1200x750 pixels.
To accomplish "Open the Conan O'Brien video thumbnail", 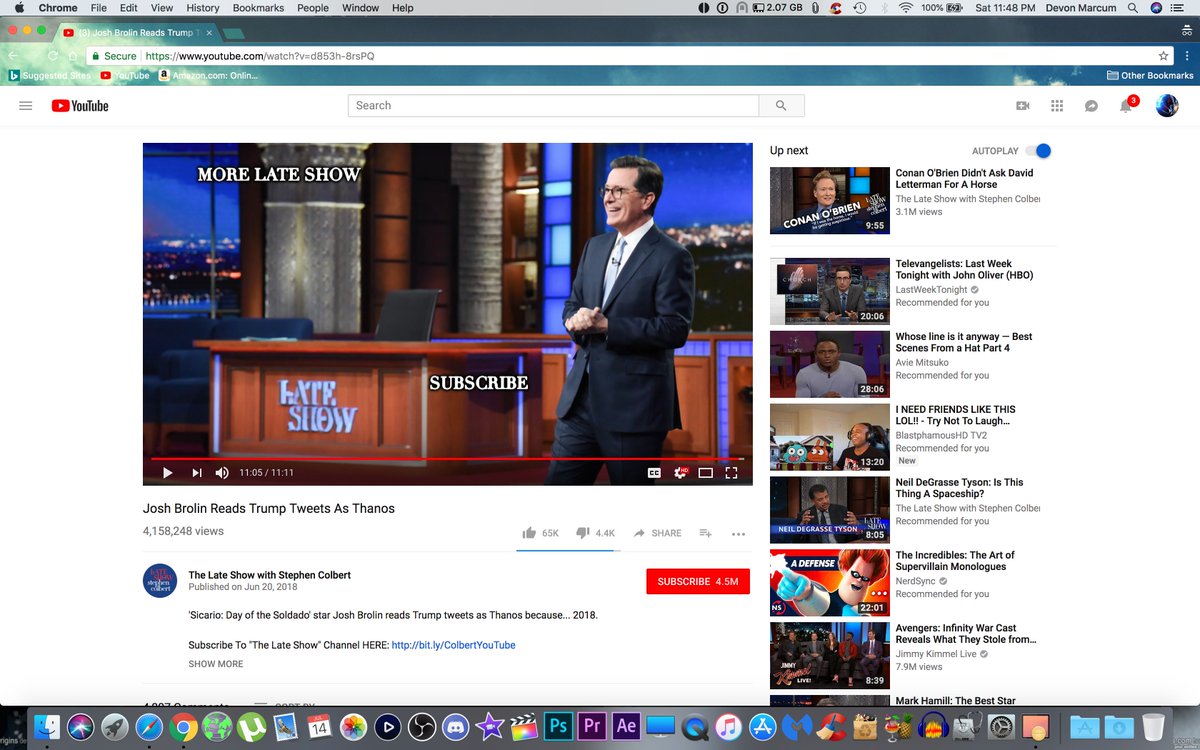I will click(x=829, y=200).
